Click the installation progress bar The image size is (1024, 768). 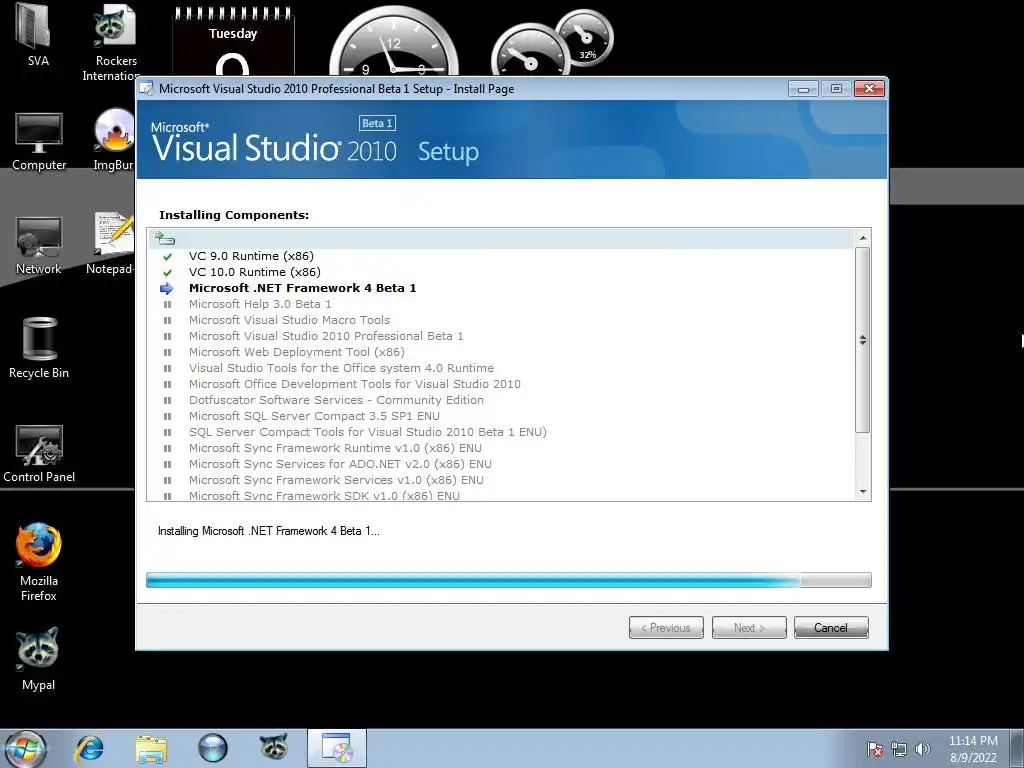[x=509, y=580]
